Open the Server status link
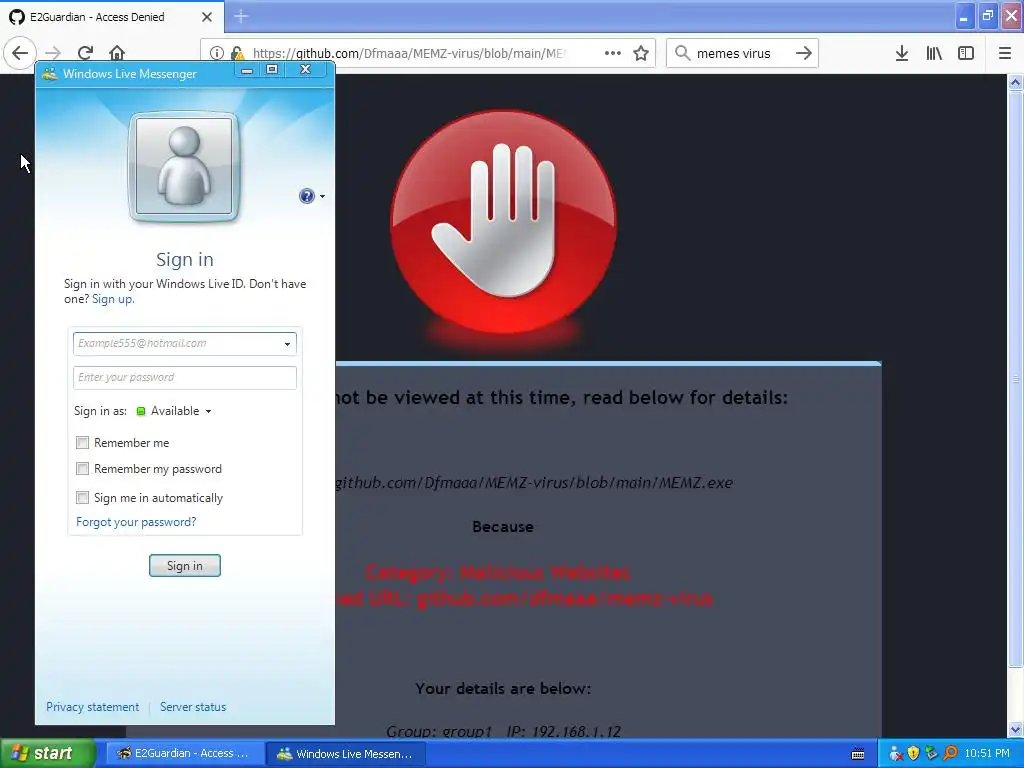Viewport: 1024px width, 768px height. [x=193, y=707]
